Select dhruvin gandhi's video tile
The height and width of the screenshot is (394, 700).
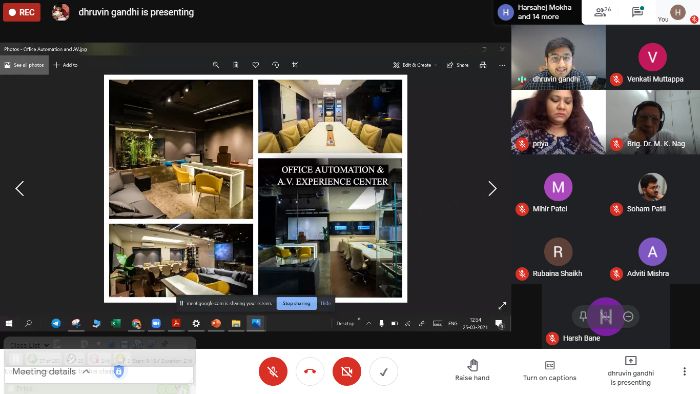(x=558, y=57)
